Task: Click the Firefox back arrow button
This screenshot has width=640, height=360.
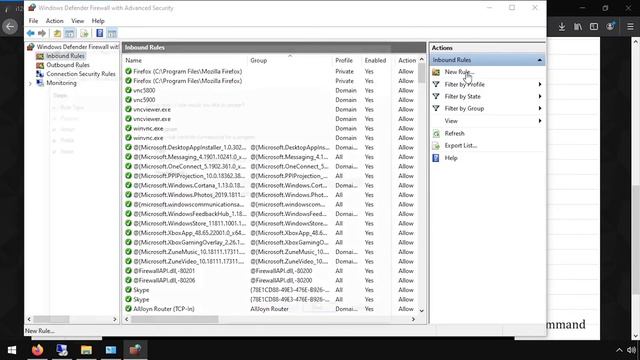Action: tap(10, 27)
